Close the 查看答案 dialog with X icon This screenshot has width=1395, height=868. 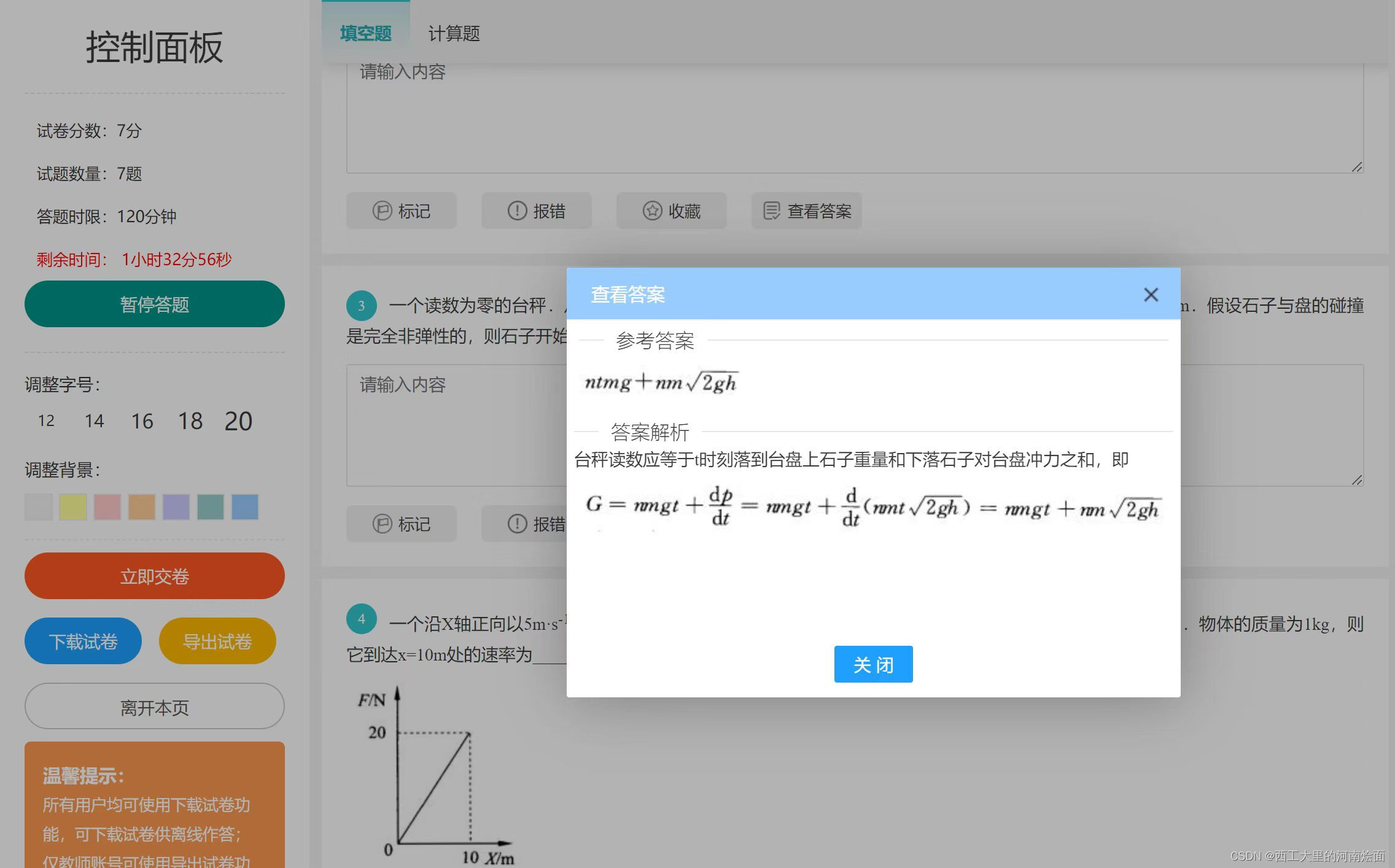[1151, 295]
